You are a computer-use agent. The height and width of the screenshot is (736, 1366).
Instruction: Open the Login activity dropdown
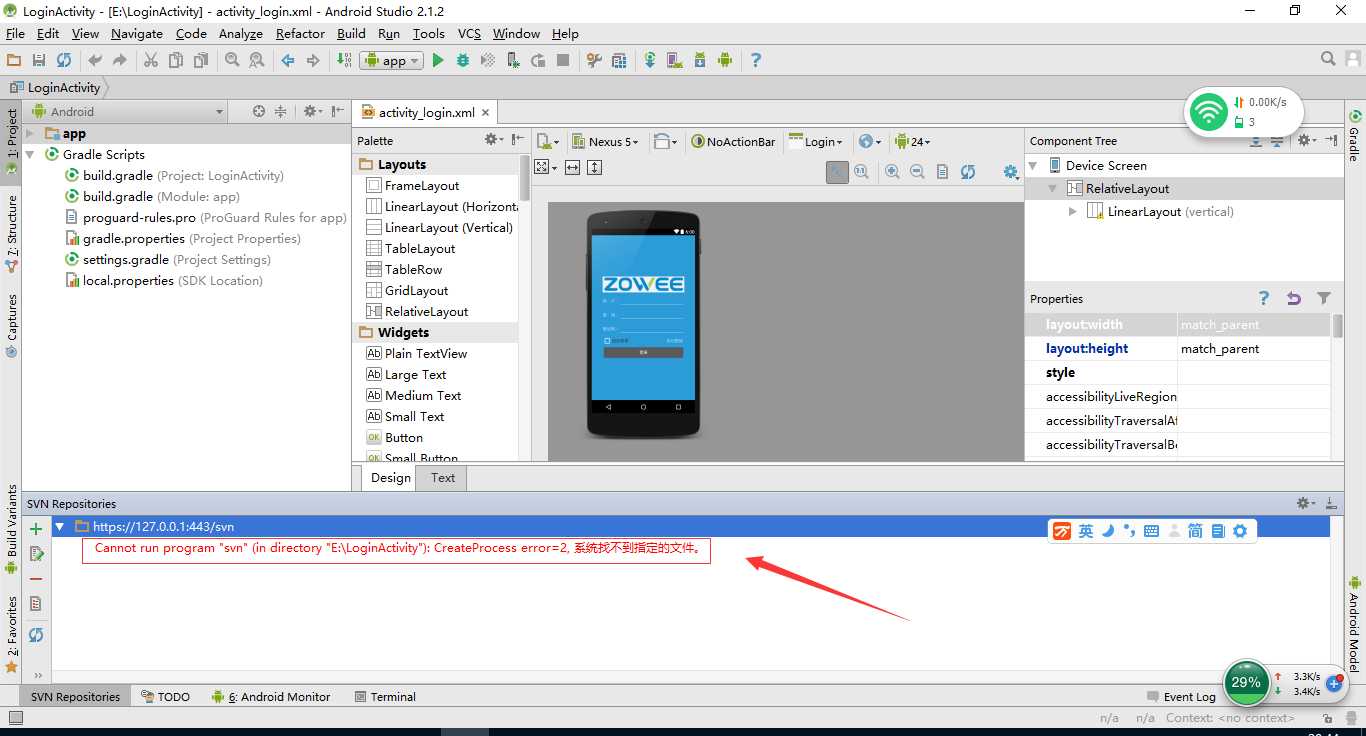tap(816, 142)
